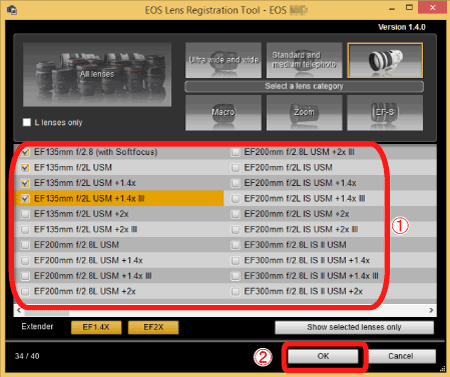Click the app icon in title bar
The width and height of the screenshot is (450, 377).
click(x=12, y=10)
